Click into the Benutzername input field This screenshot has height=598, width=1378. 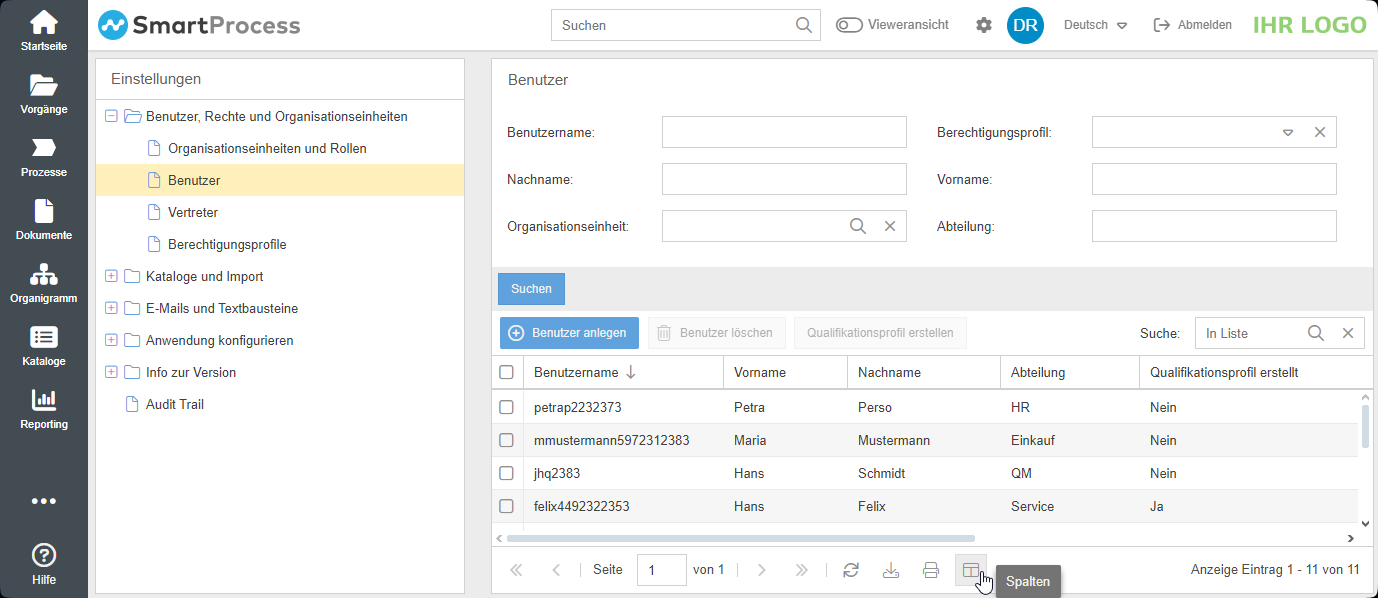784,132
